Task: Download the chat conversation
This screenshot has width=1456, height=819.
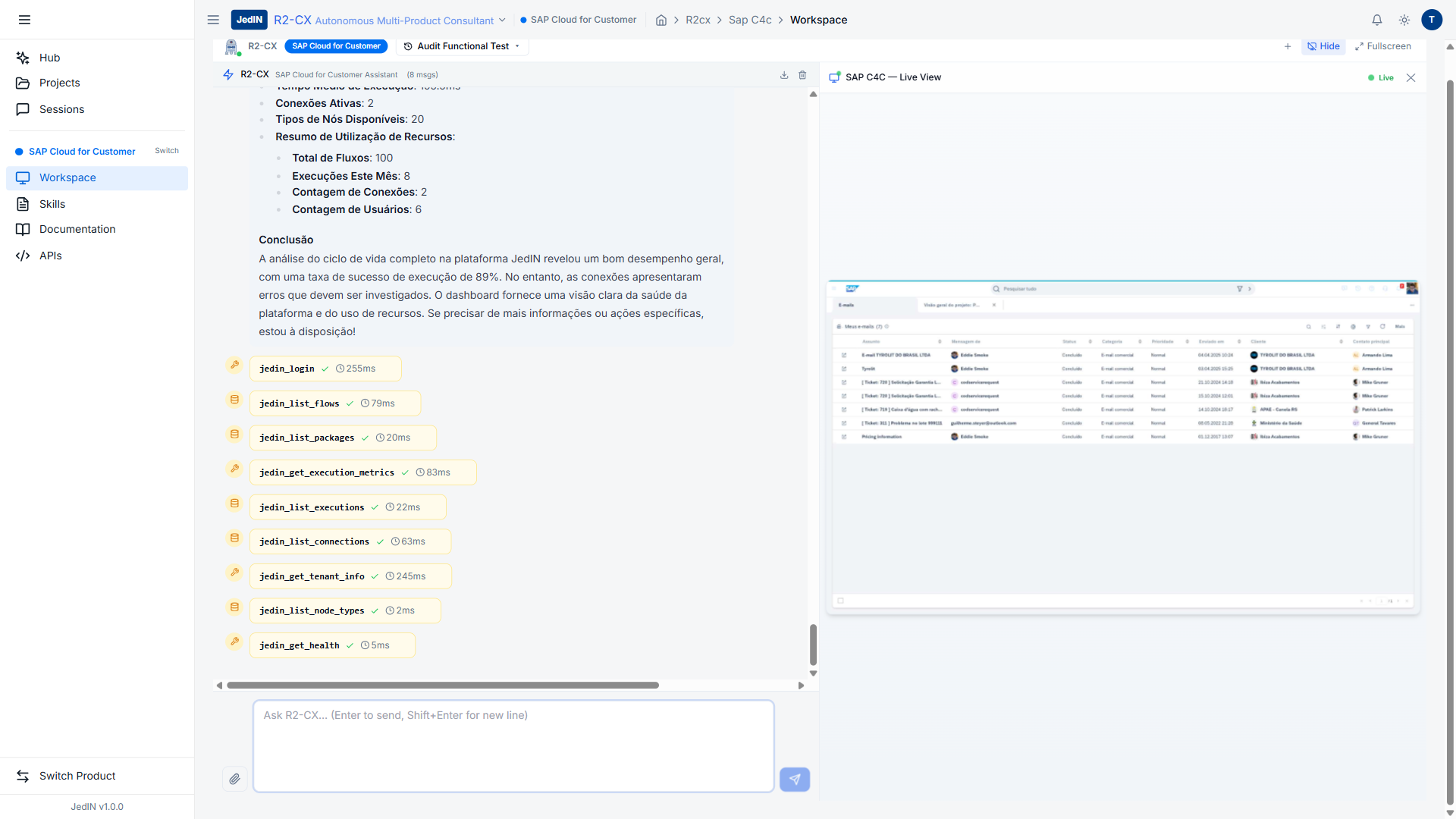Action: coord(784,75)
